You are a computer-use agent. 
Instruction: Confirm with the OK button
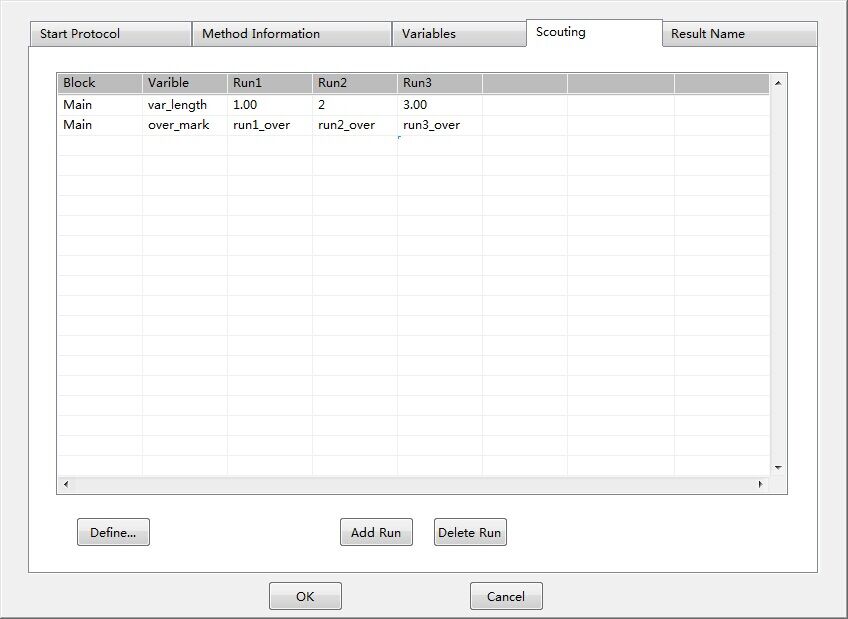click(x=305, y=596)
